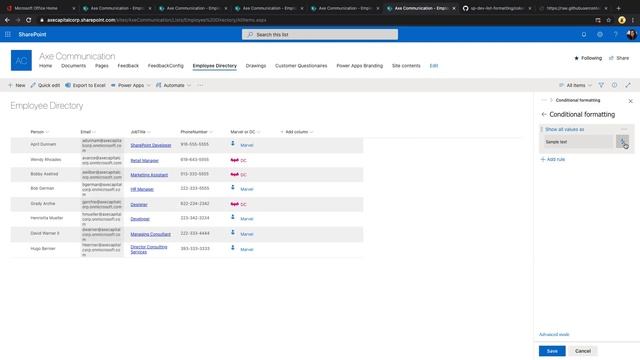Click Show all values as rule header
The height and width of the screenshot is (360, 640).
coord(564,129)
